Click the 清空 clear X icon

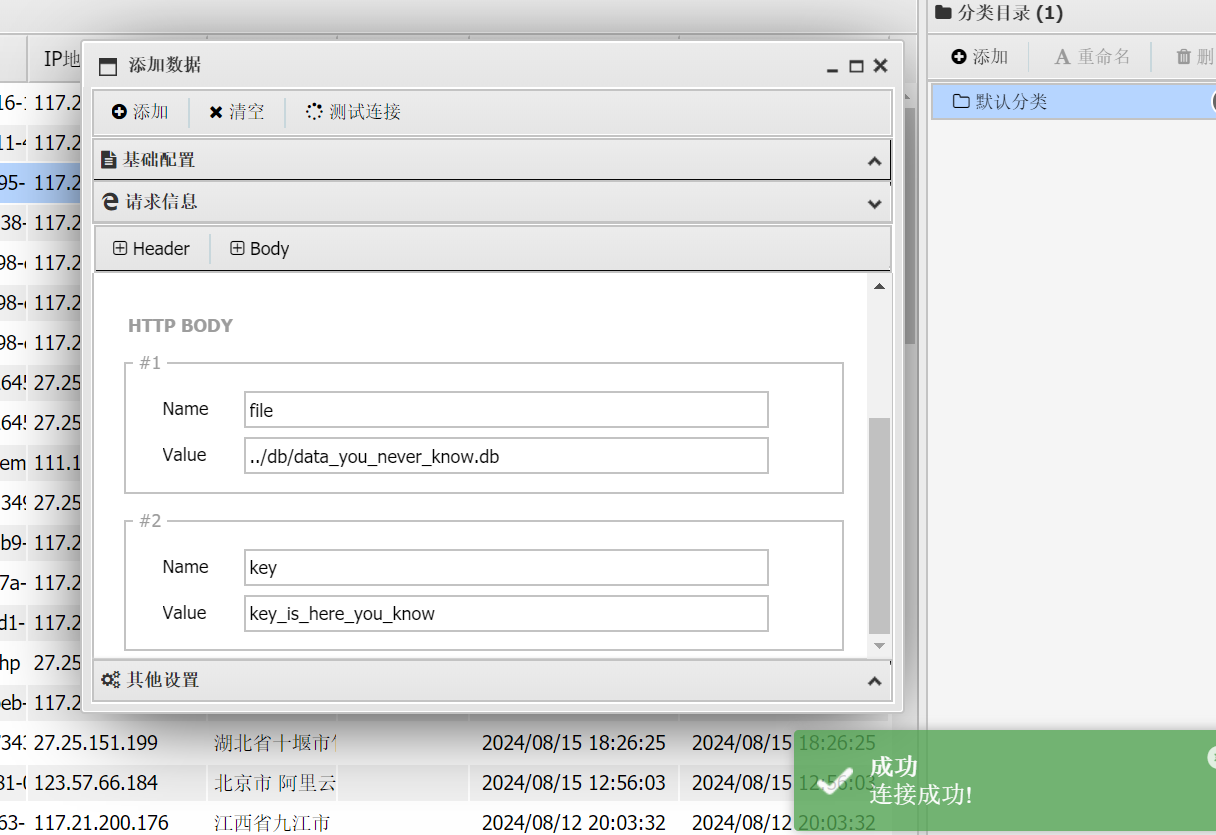pyautogui.click(x=216, y=112)
